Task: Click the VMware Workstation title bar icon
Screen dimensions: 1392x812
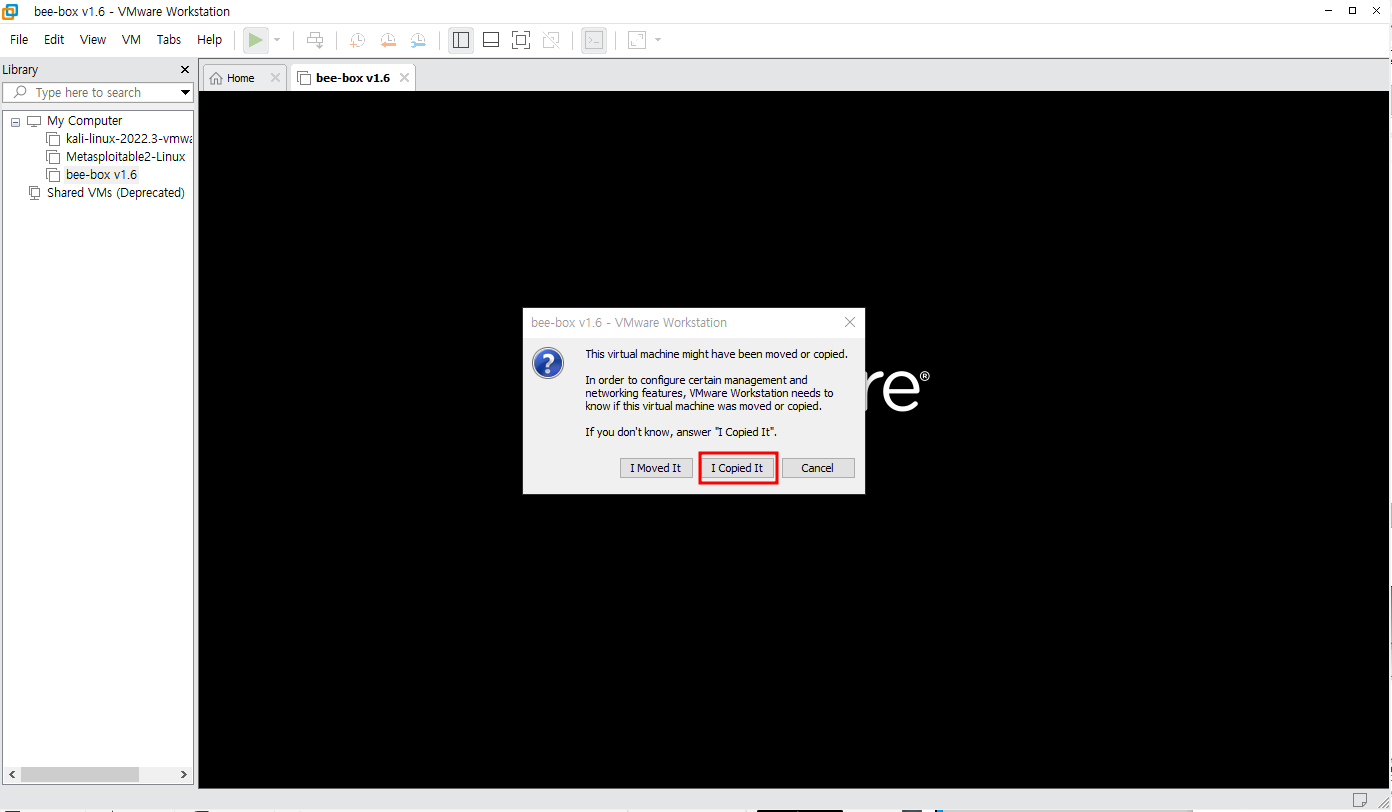Action: point(10,11)
